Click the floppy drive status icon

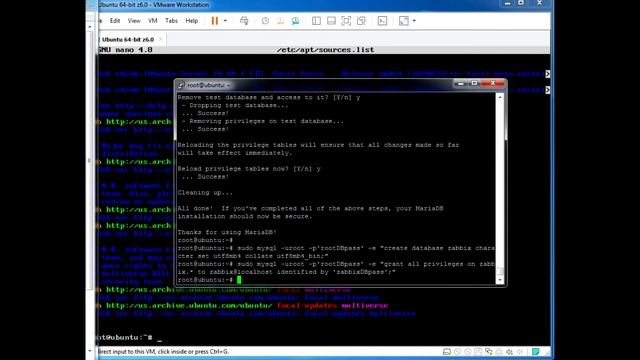click(x=478, y=351)
